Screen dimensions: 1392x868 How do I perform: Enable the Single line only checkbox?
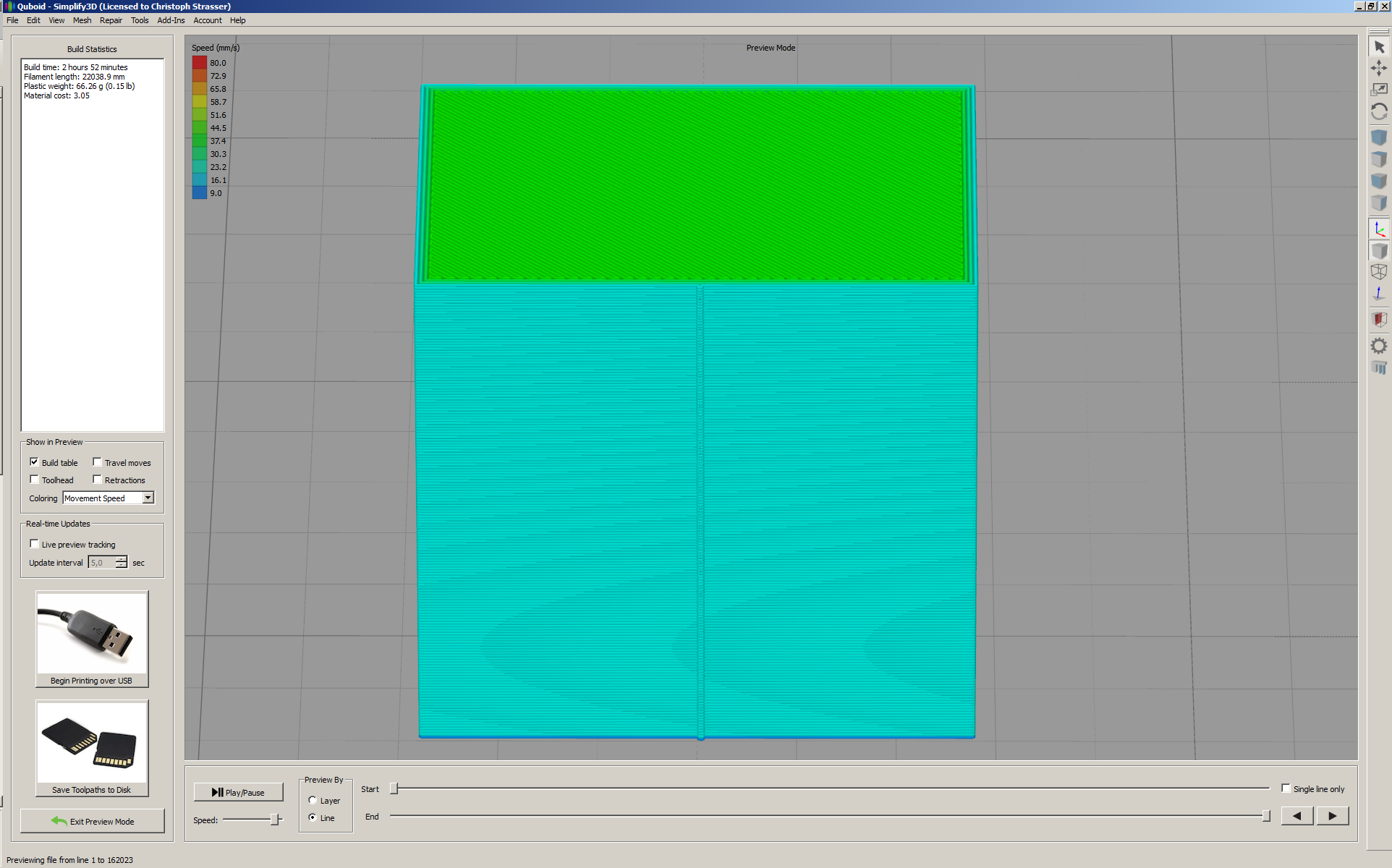(1286, 788)
